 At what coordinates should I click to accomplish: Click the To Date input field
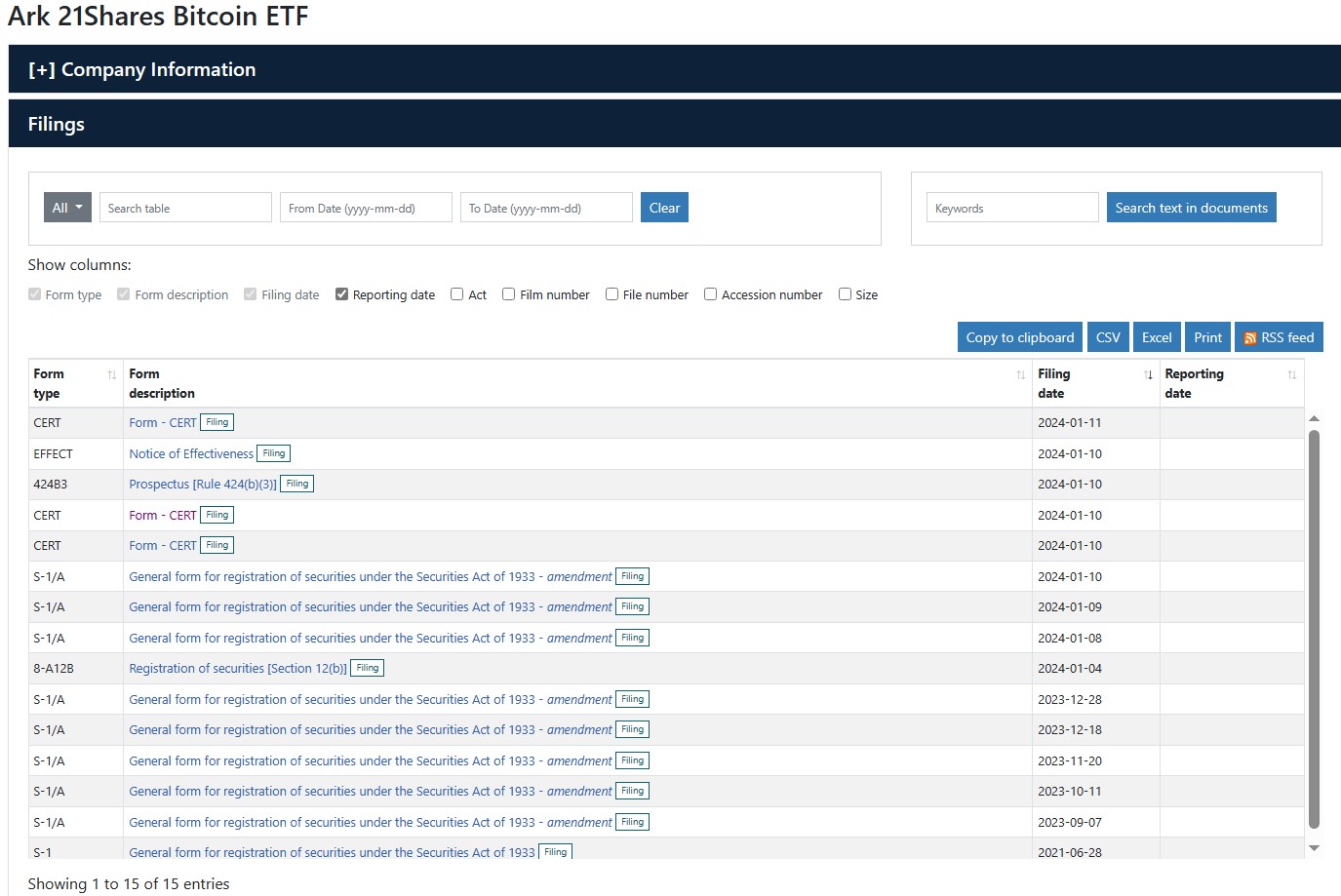pyautogui.click(x=546, y=208)
